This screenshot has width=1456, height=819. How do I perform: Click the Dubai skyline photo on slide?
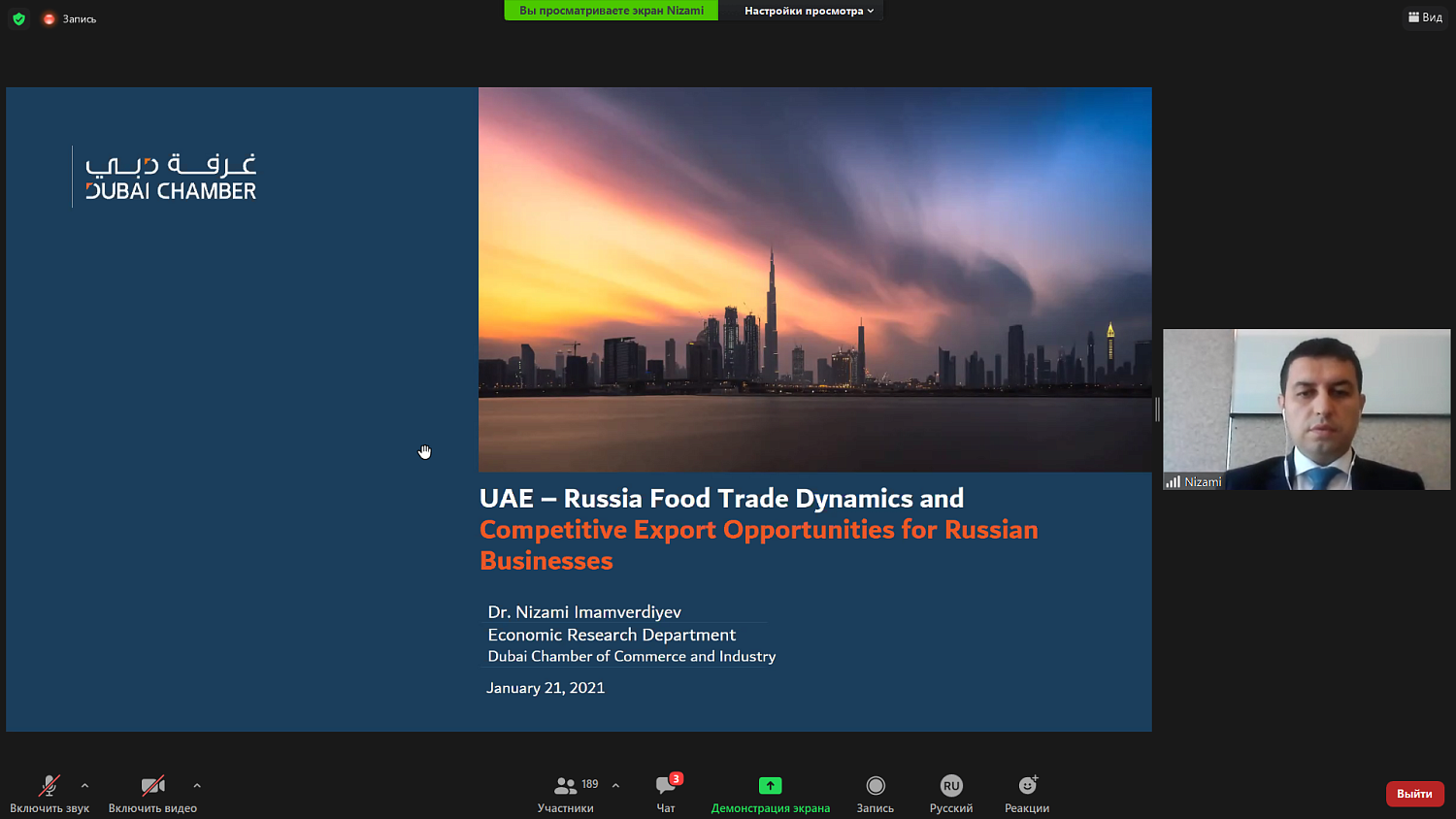coord(815,279)
